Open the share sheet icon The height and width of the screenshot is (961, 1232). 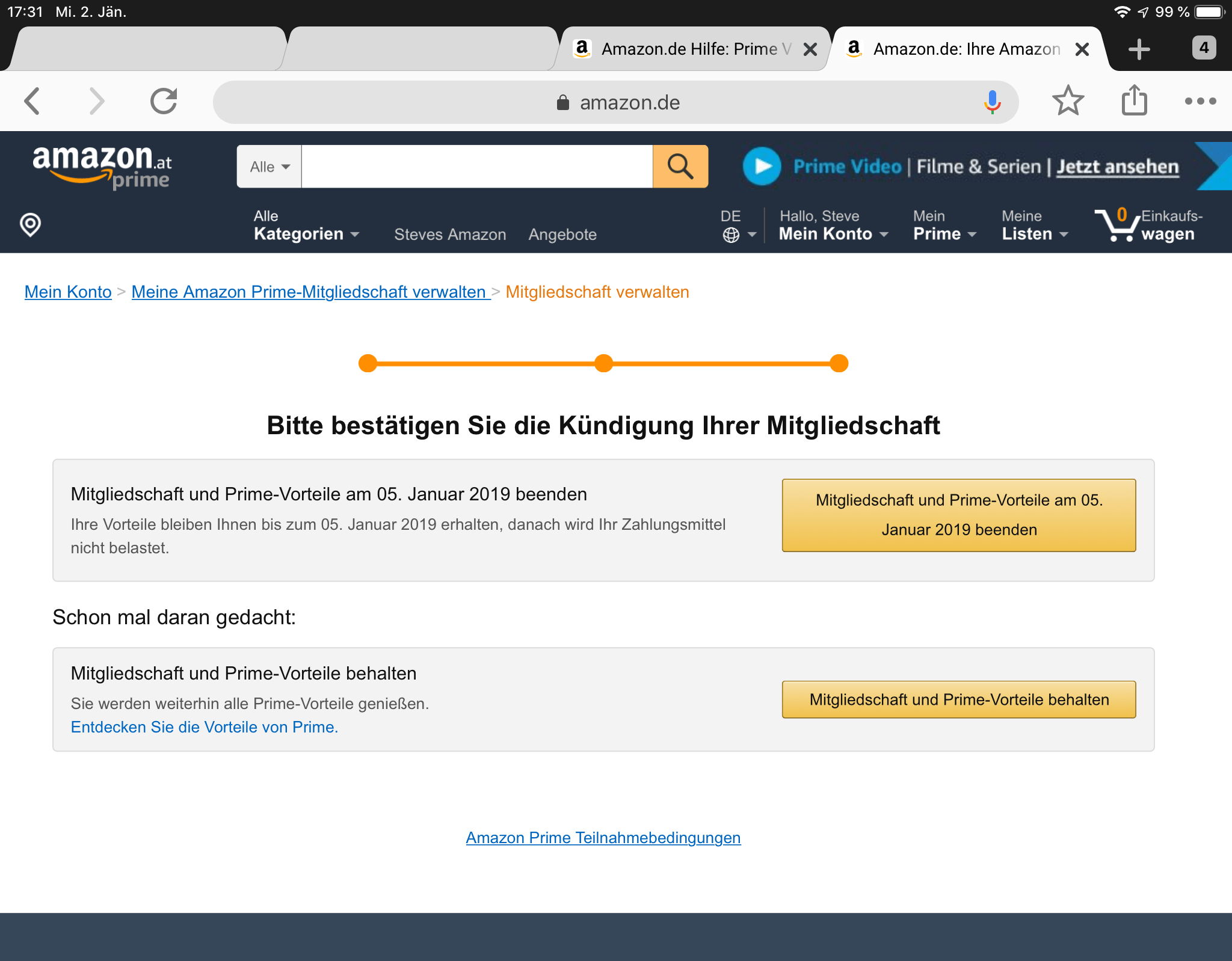(x=1135, y=102)
